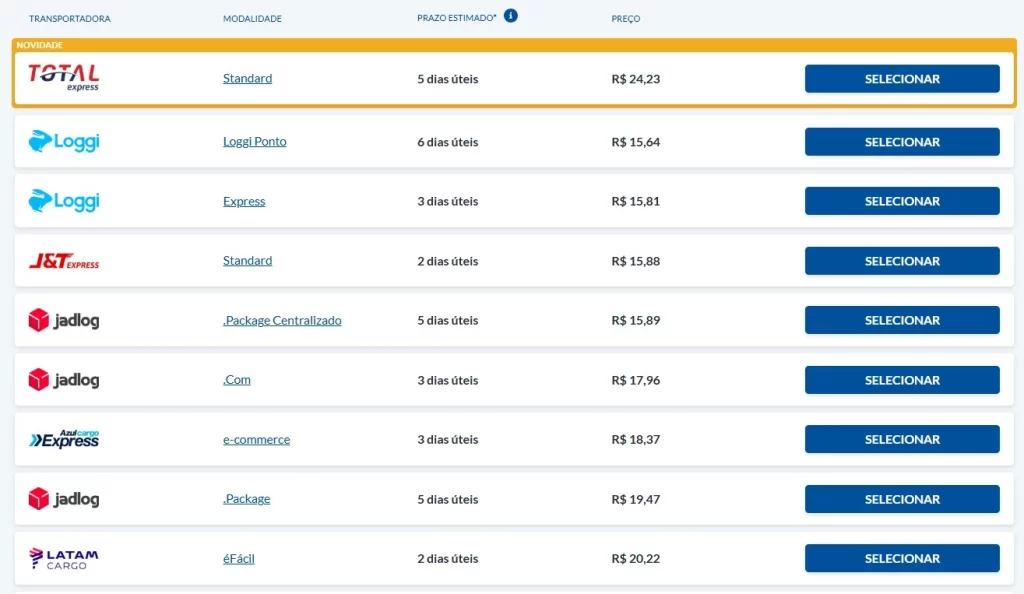Select Jadlog .Com for R$ 17,96
The width and height of the screenshot is (1024, 594).
click(902, 380)
